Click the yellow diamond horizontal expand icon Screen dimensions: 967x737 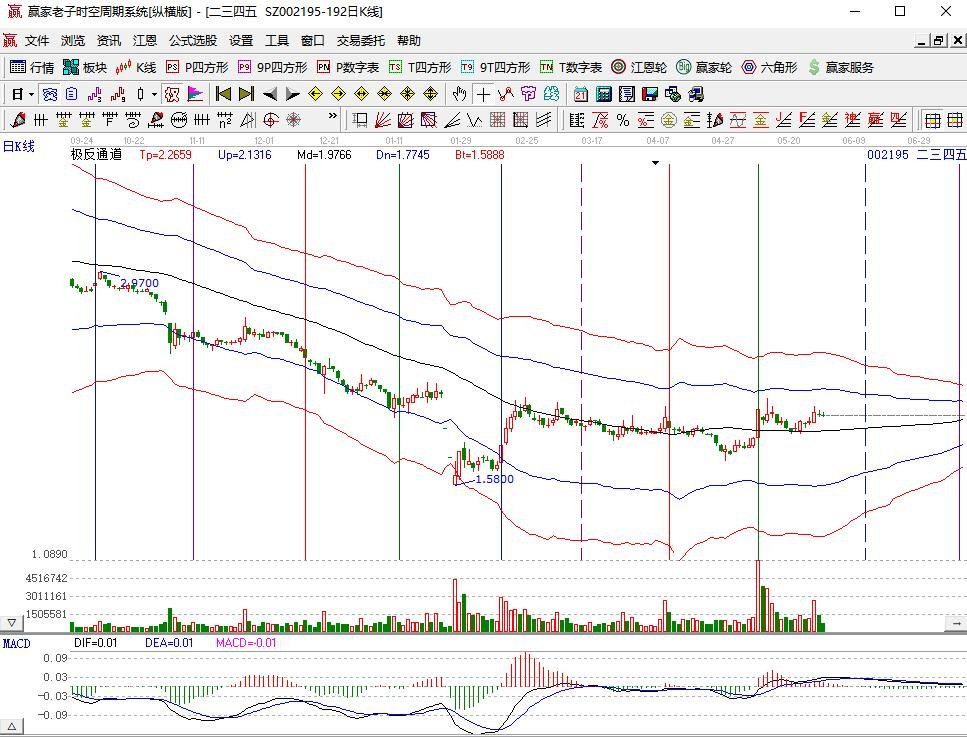pyautogui.click(x=361, y=94)
